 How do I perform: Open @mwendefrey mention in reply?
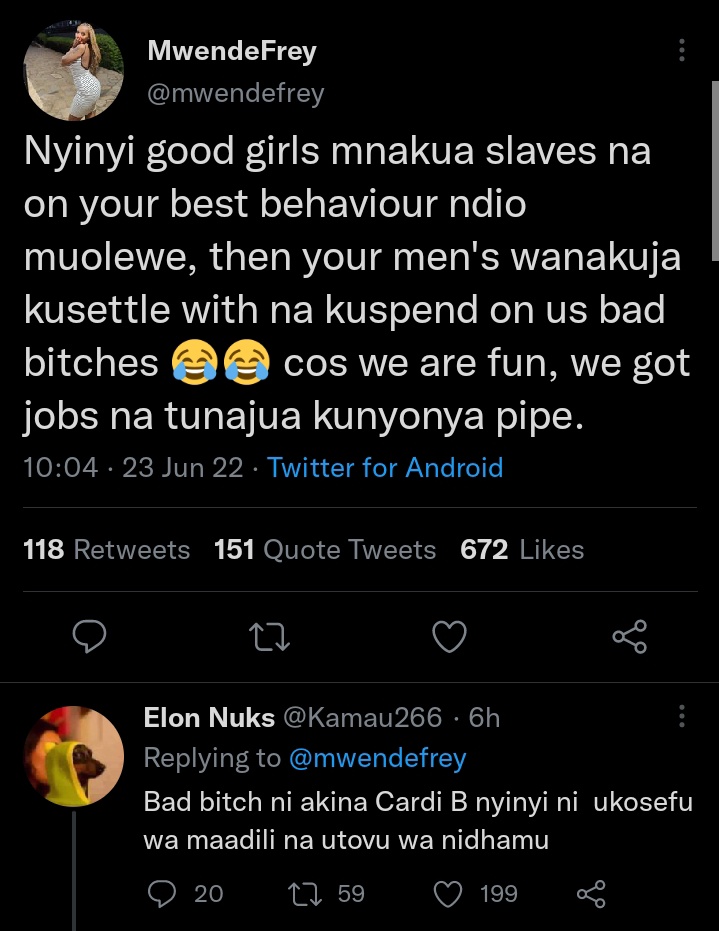coord(377,758)
